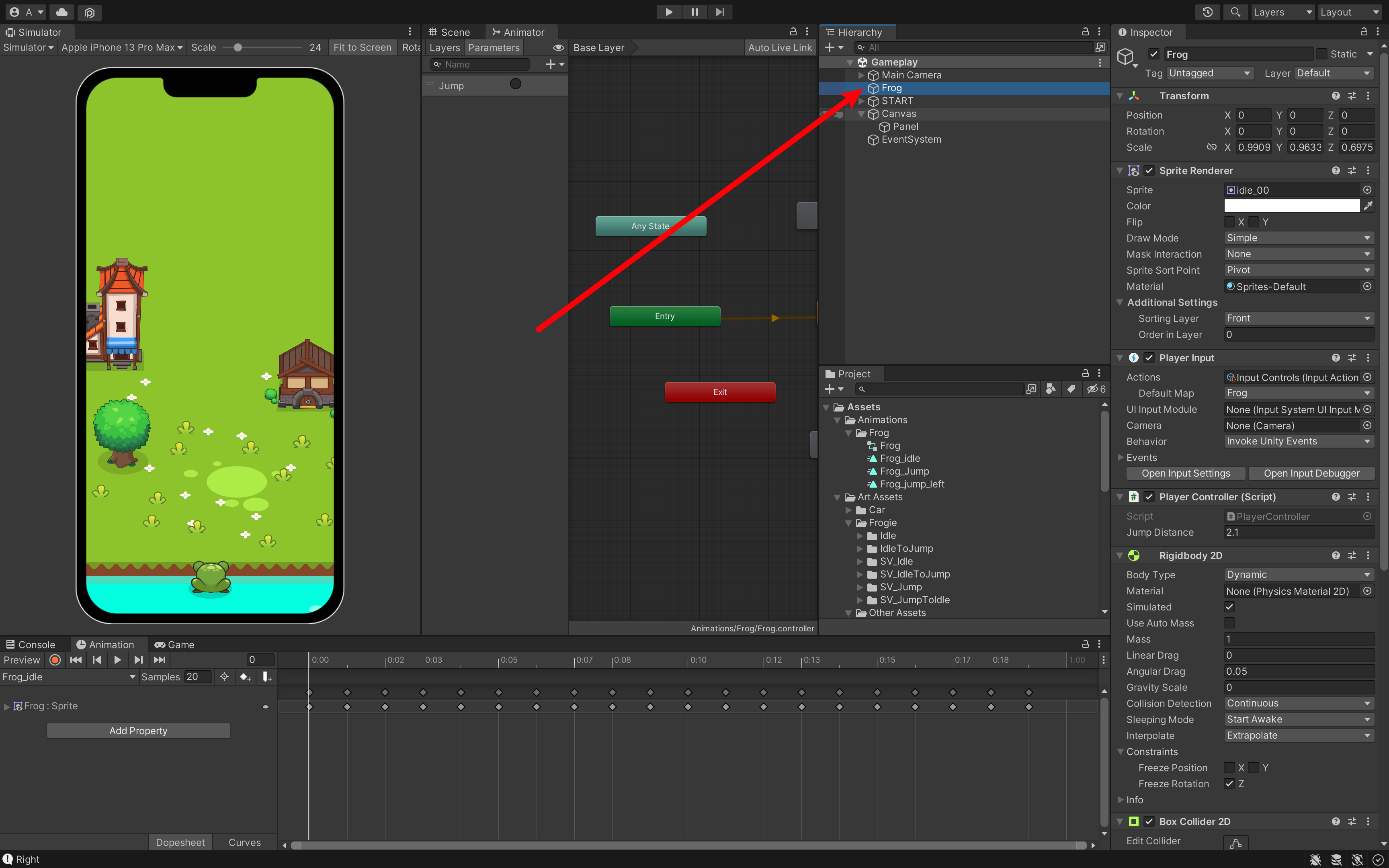Click Search by Label icon in Project
Screen dimensions: 1389x868
(1071, 389)
